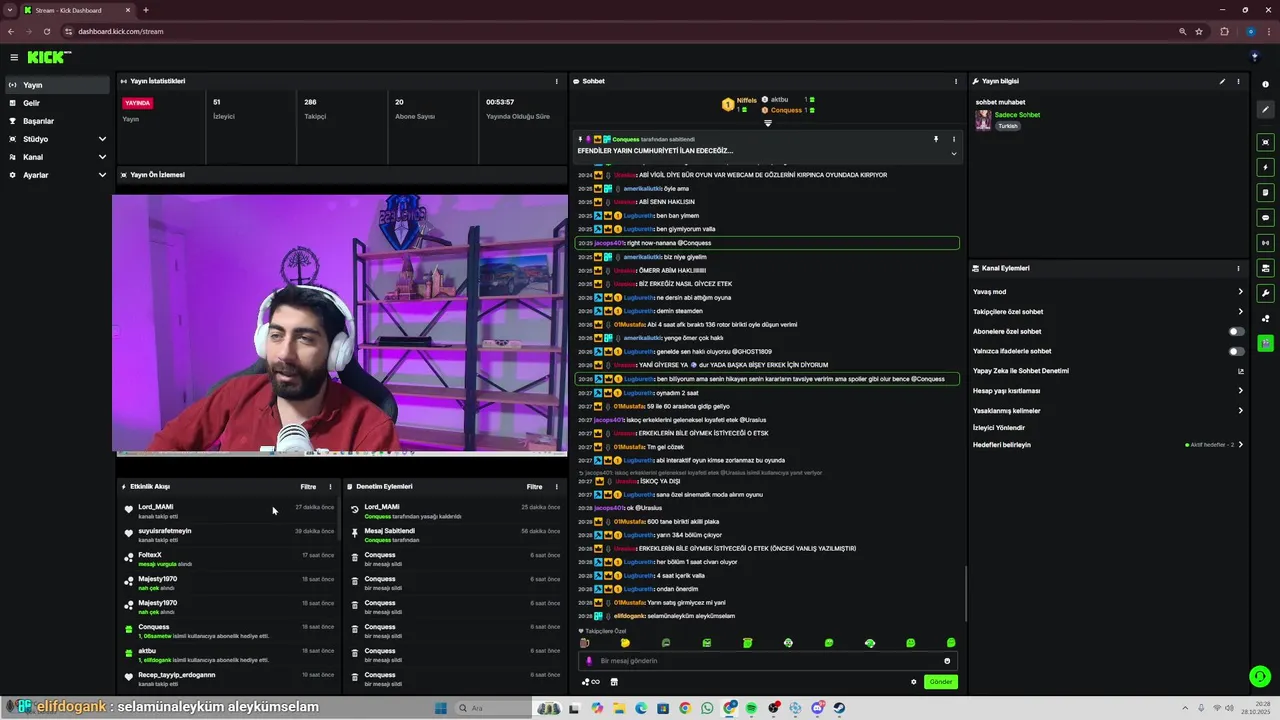Viewport: 1280px width, 720px height.
Task: Click Mesaj Sabitlendi entry in Denetim Eylemleri
Action: point(389,531)
